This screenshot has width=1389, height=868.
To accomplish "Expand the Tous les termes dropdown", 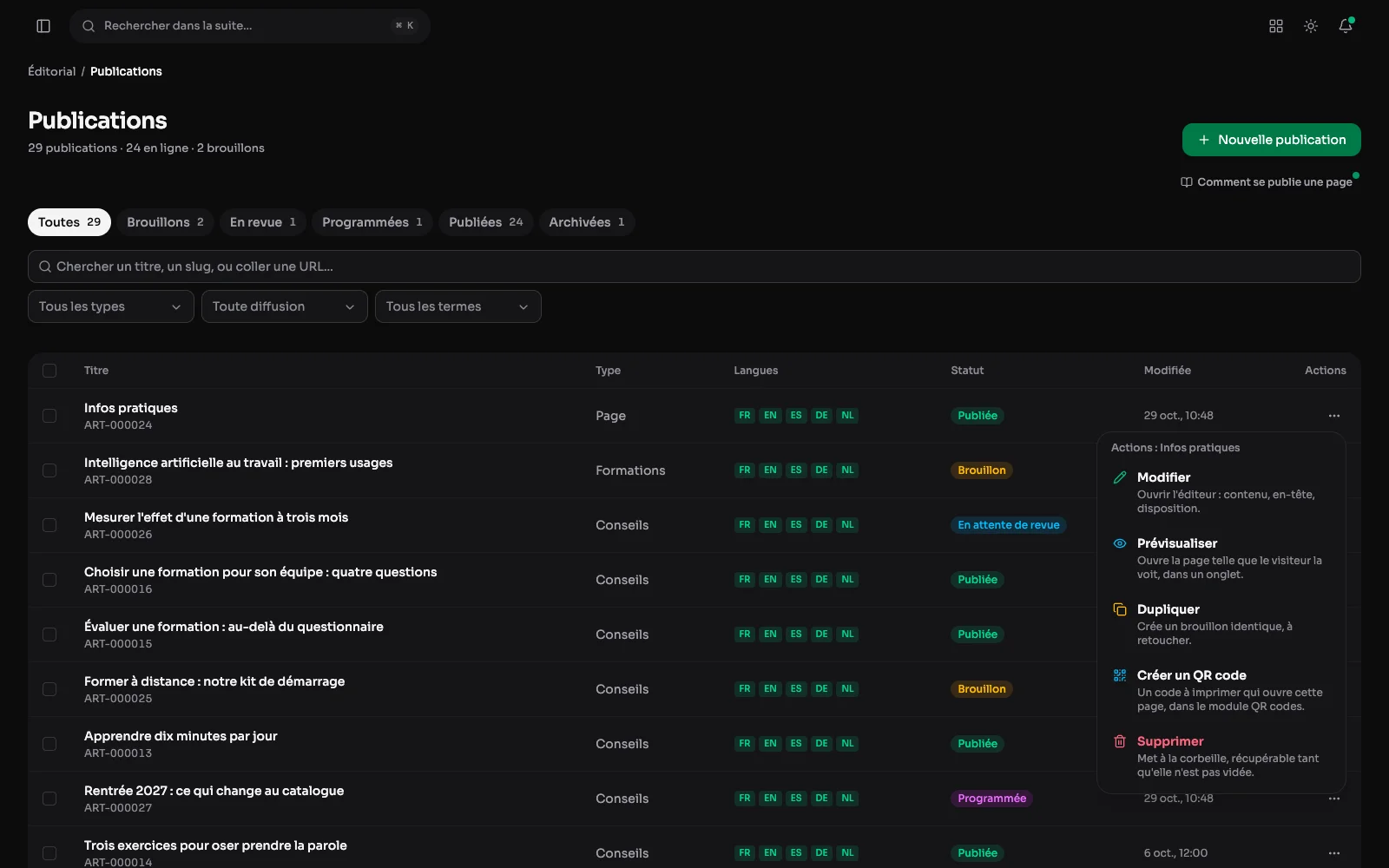I will 458,306.
